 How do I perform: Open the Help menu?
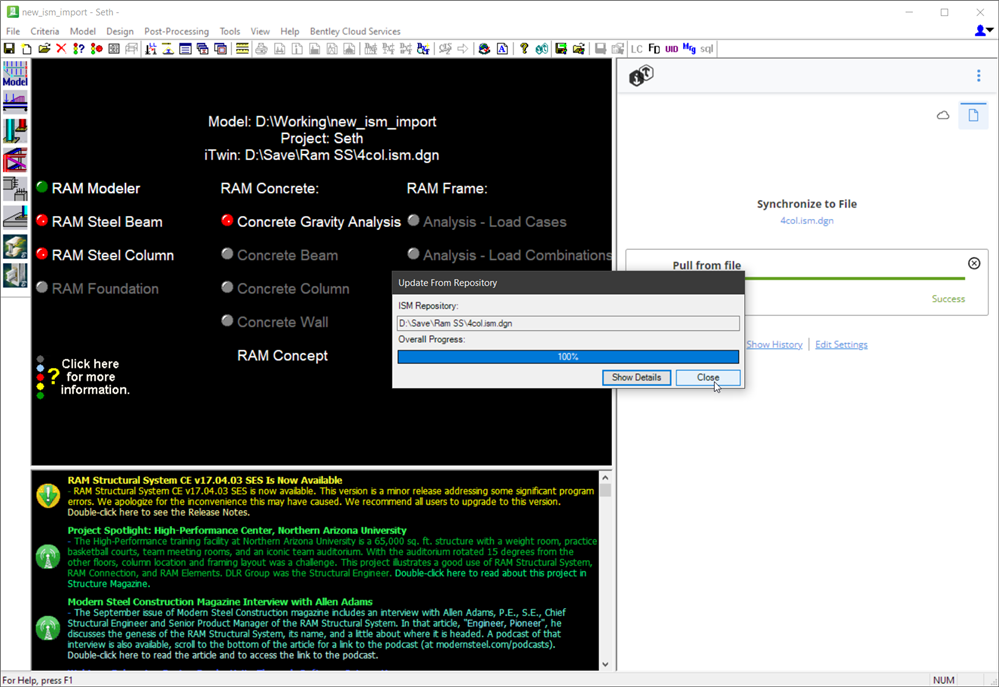[290, 31]
